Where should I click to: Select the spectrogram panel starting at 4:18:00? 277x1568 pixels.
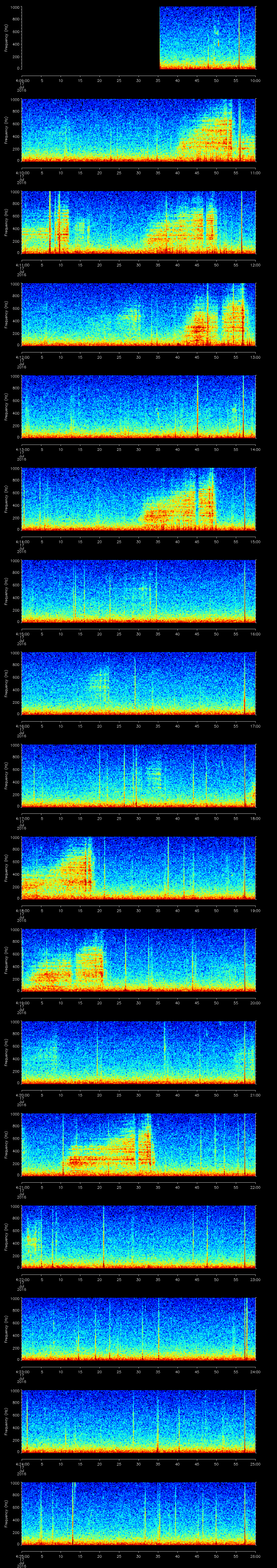click(x=139, y=868)
